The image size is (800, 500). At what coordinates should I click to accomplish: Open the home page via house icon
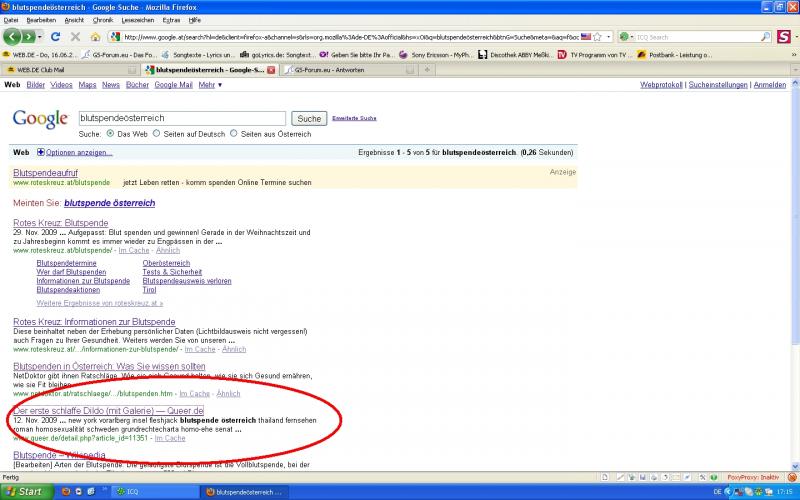coord(95,37)
